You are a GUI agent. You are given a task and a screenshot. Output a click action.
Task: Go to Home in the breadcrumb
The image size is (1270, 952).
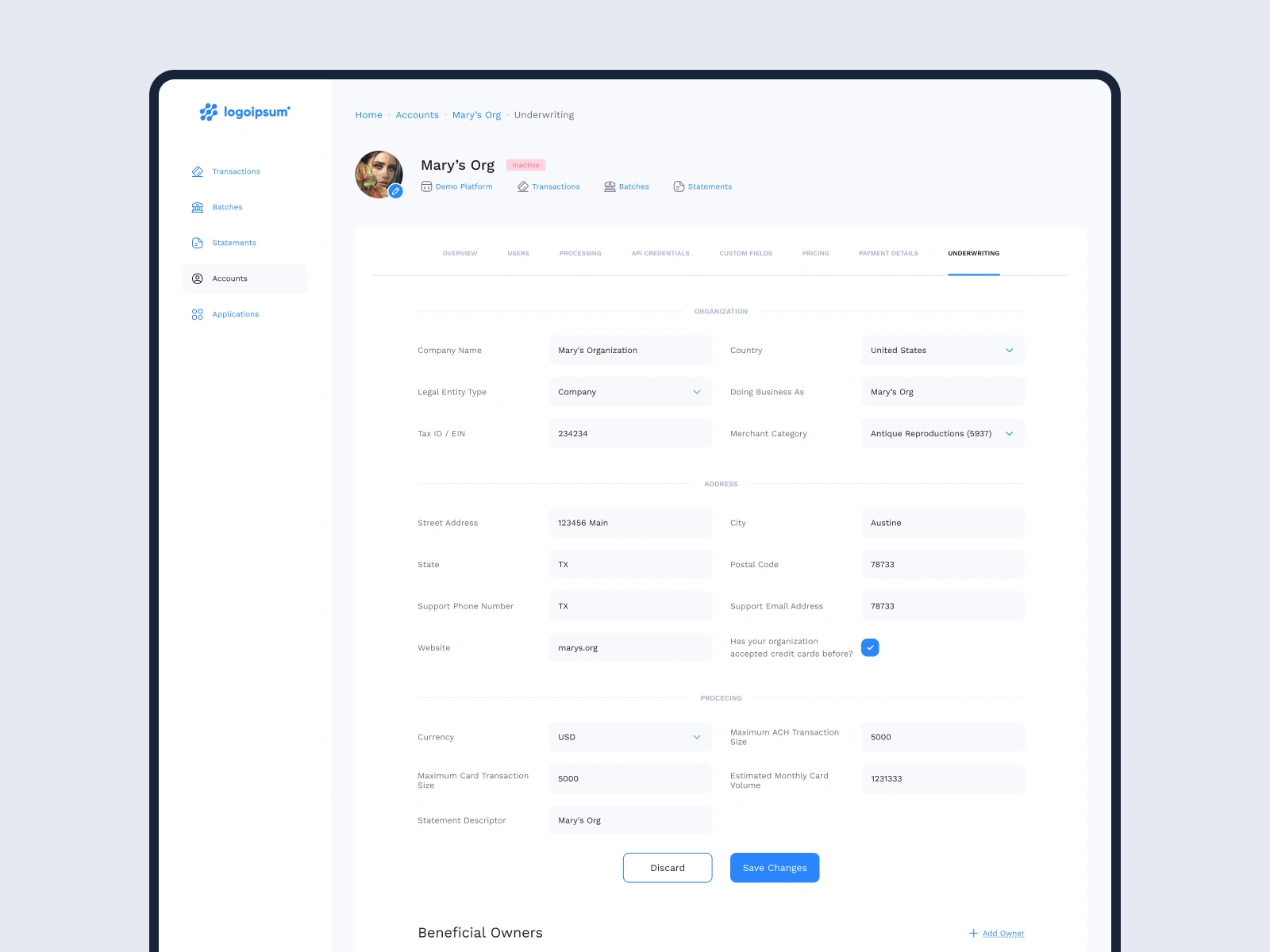(369, 115)
